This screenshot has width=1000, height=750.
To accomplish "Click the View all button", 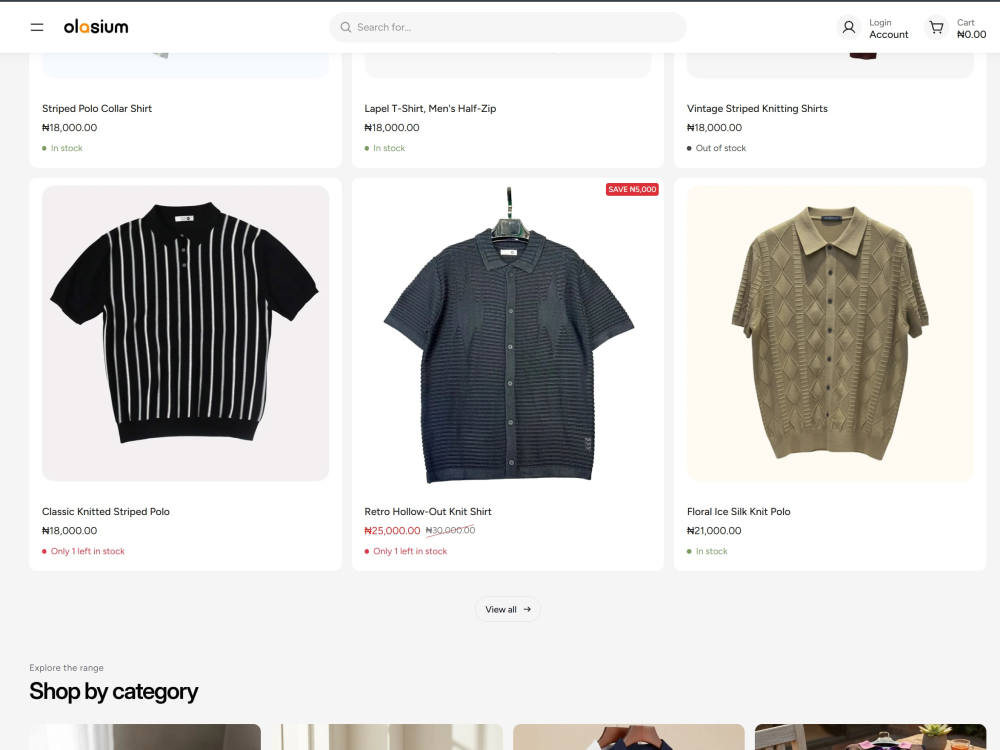I will (x=508, y=609).
